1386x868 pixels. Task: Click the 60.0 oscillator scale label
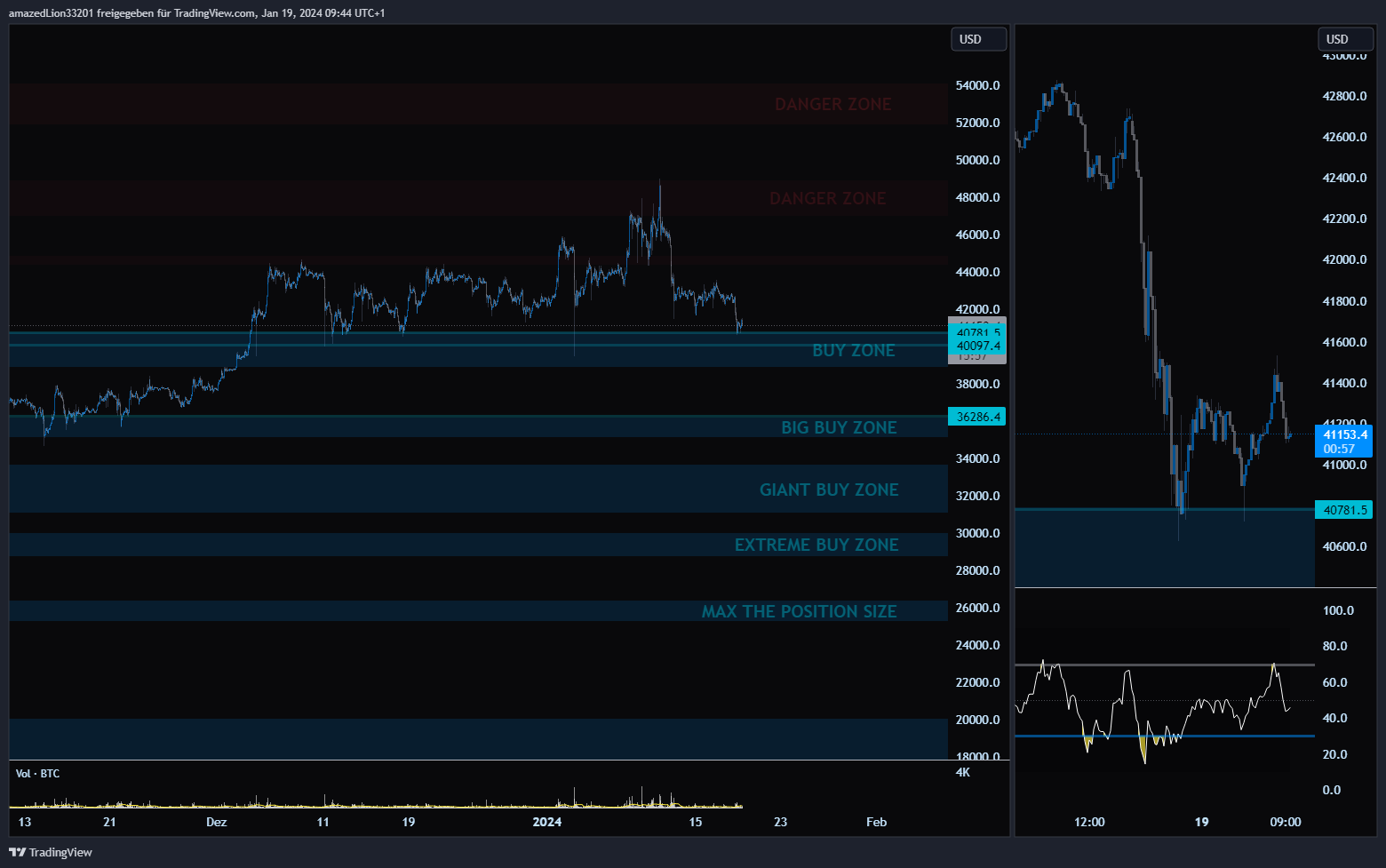pos(1334,682)
